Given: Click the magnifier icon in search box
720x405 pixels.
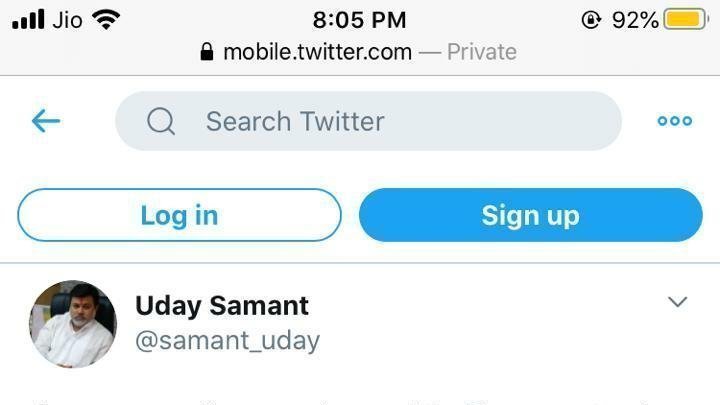Looking at the screenshot, I should (x=161, y=121).
